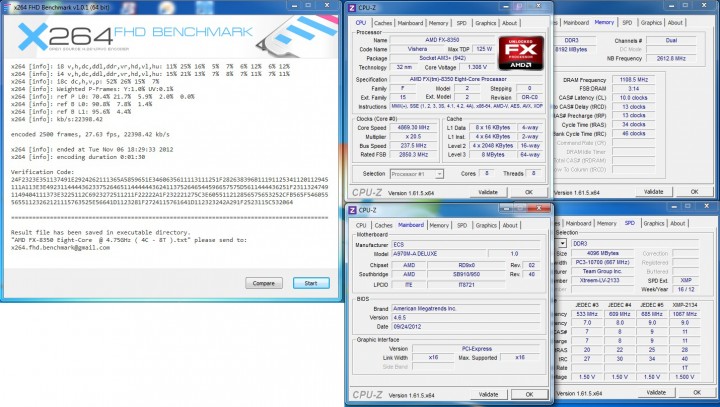Screen dimensions: 720x407
Task: Click OK in the ECS mainboard window
Action: pyautogui.click(x=529, y=394)
